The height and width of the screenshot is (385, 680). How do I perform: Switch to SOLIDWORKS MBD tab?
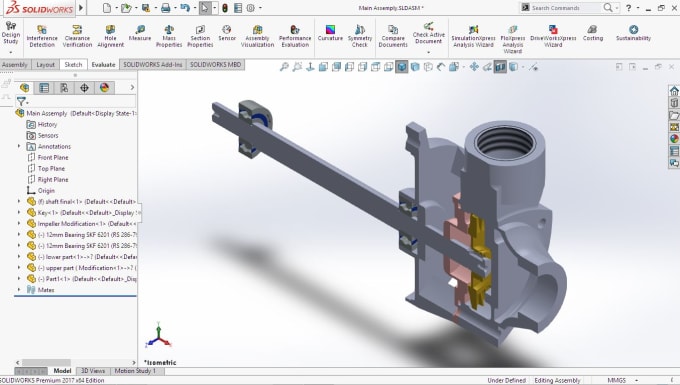coord(216,65)
